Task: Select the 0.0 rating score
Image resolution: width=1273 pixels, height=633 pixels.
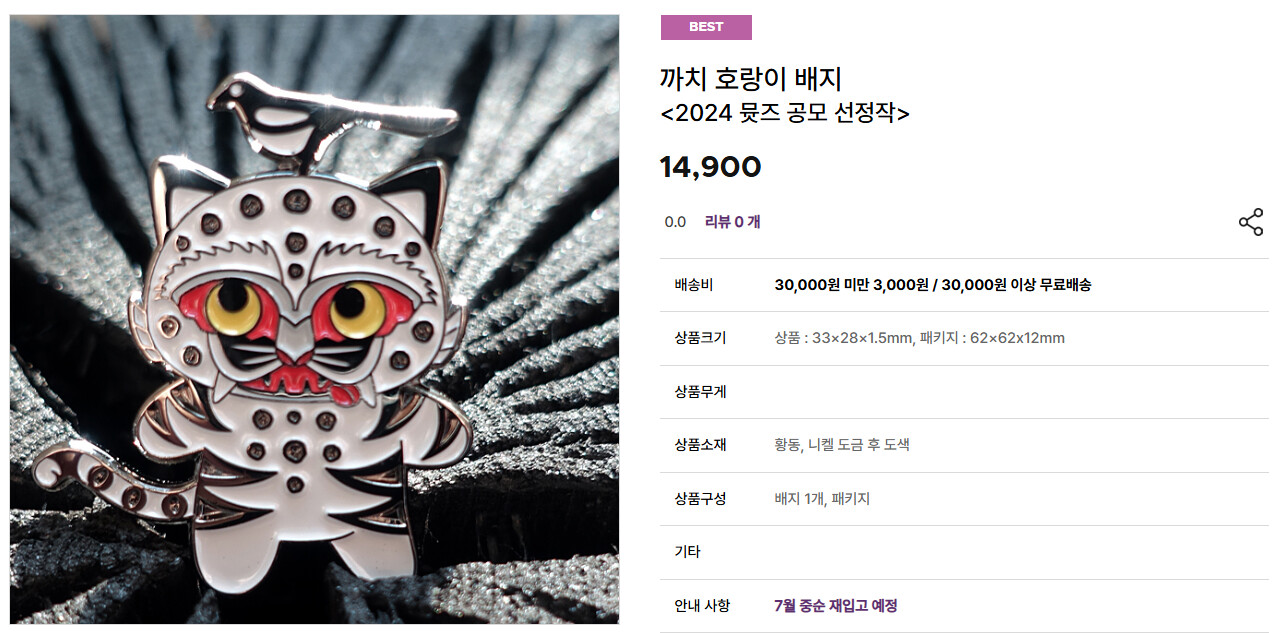Action: [x=675, y=222]
